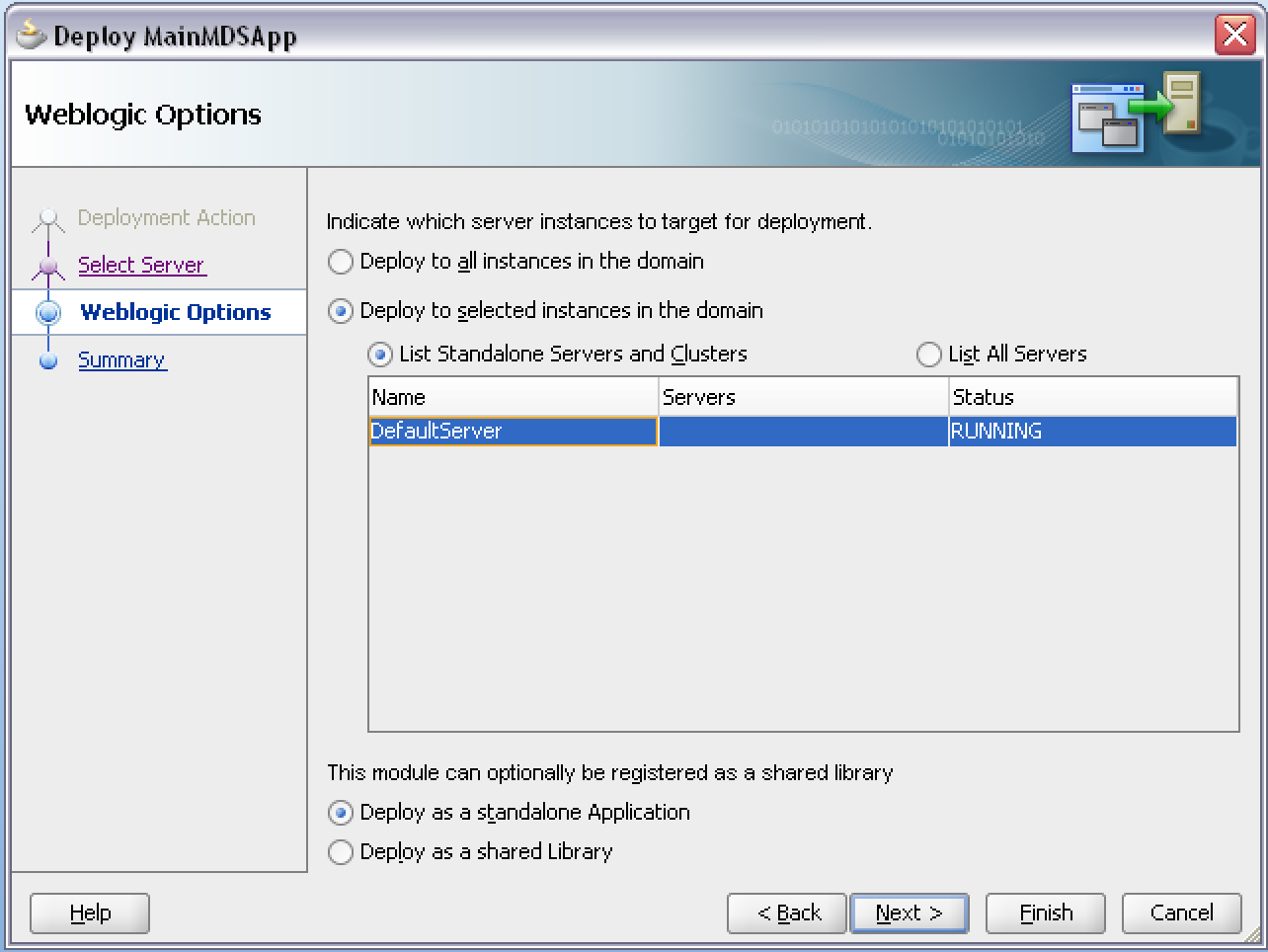The image size is (1268, 952).
Task: Click the empty Servers cell of DefaultServer
Action: [x=804, y=432]
